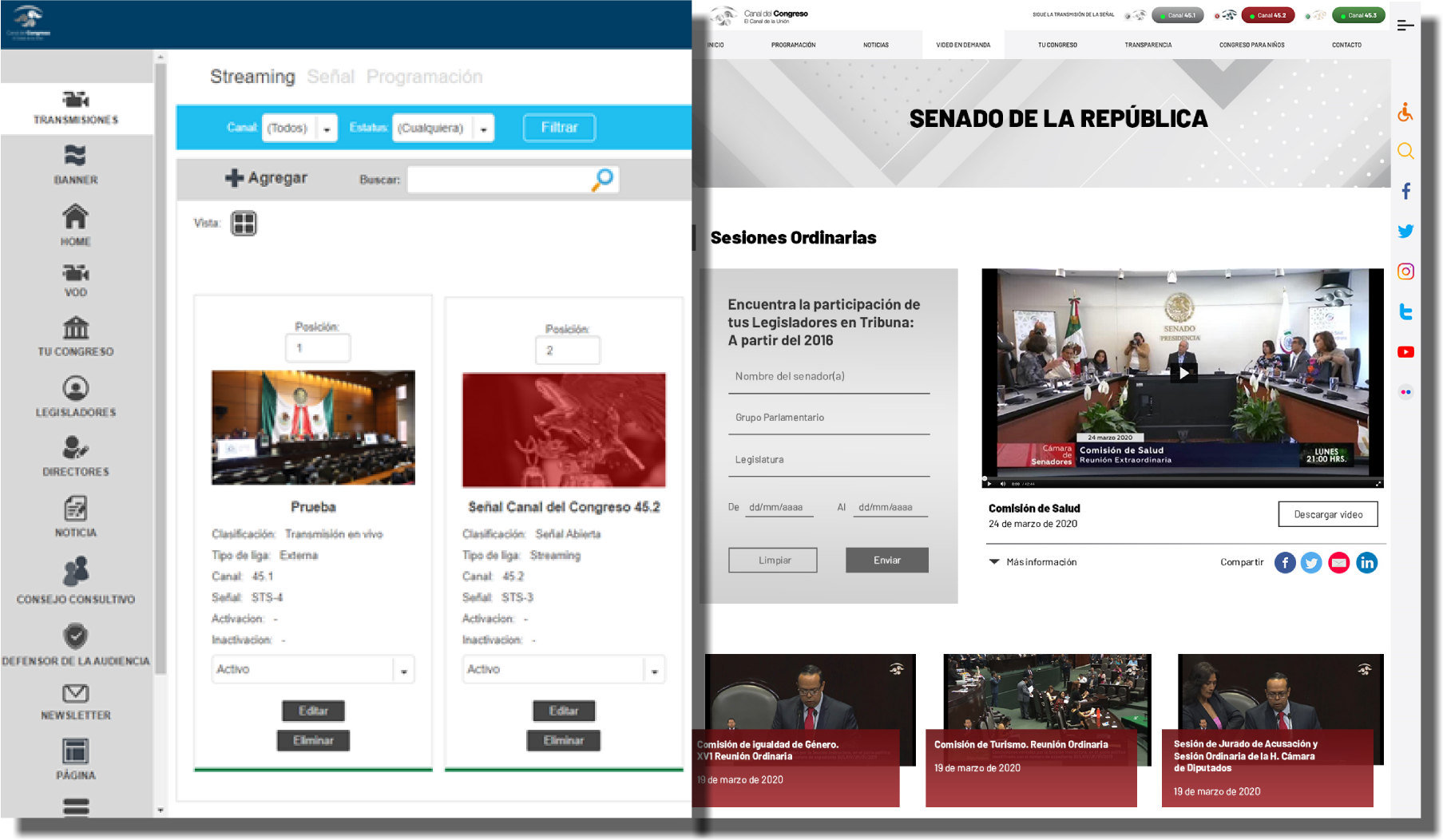Click the Home house icon
The height and width of the screenshot is (840, 1443).
(76, 217)
